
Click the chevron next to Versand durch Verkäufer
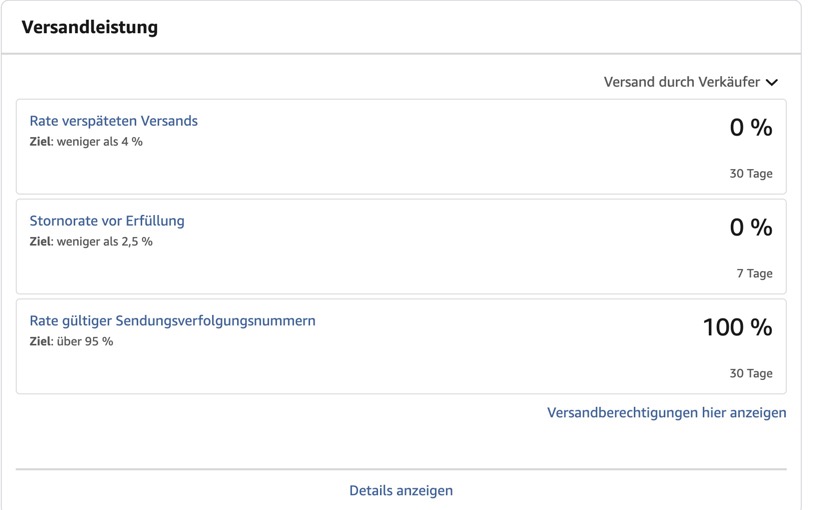[772, 82]
